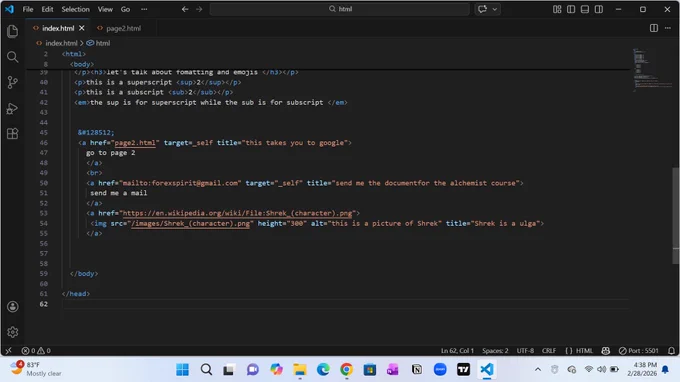
Task: Follow the Shrek Wikipedia URL link
Action: click(237, 213)
